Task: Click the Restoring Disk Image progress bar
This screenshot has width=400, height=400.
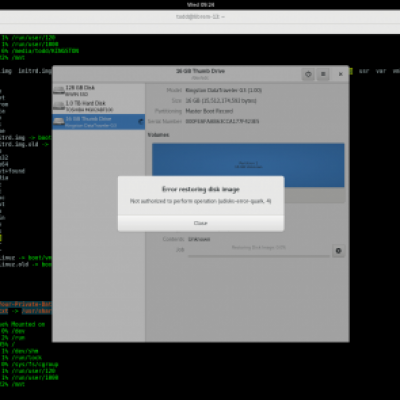Action: [259, 256]
